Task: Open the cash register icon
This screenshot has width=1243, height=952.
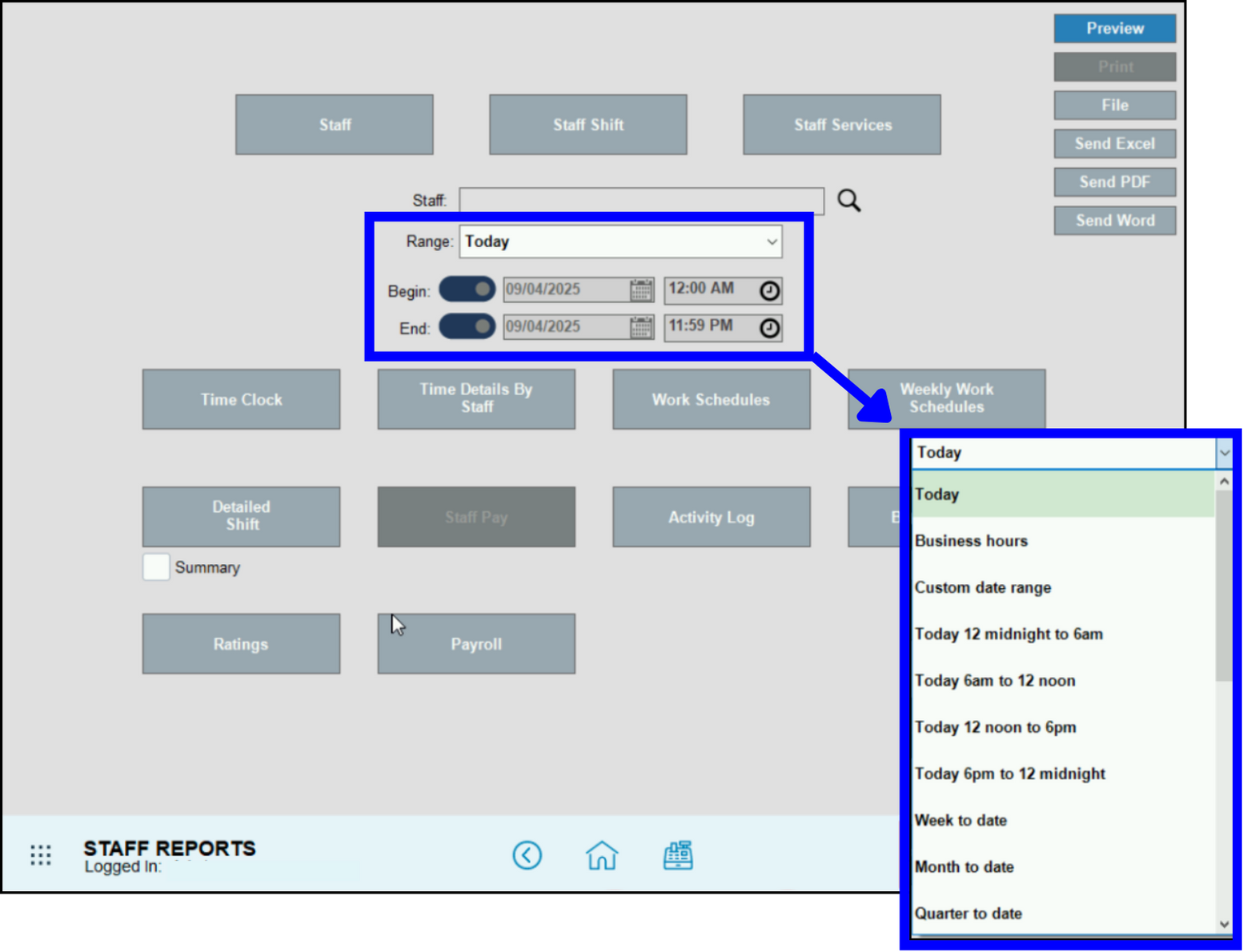Action: (x=678, y=855)
